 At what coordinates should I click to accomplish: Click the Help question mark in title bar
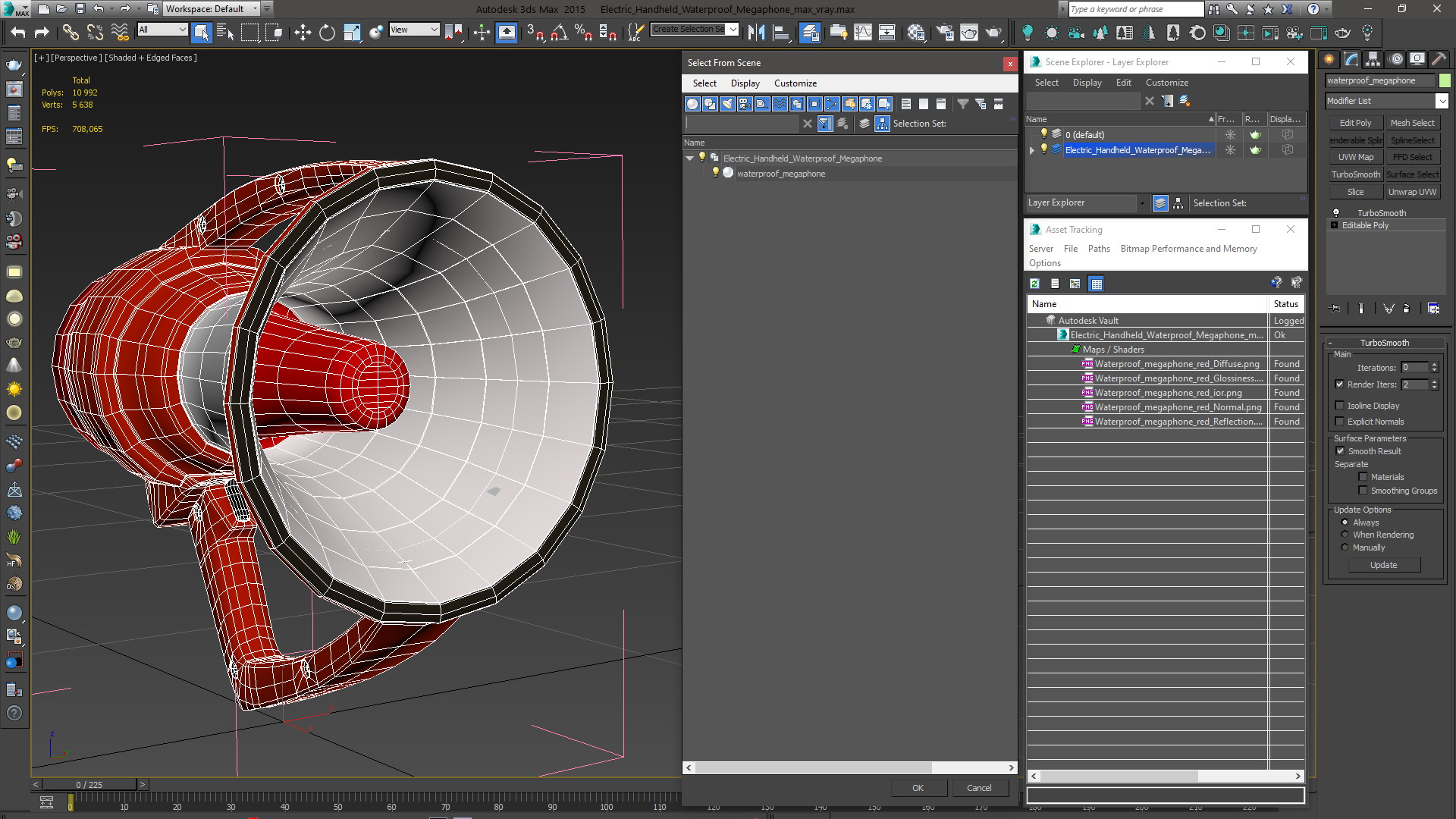click(1313, 9)
